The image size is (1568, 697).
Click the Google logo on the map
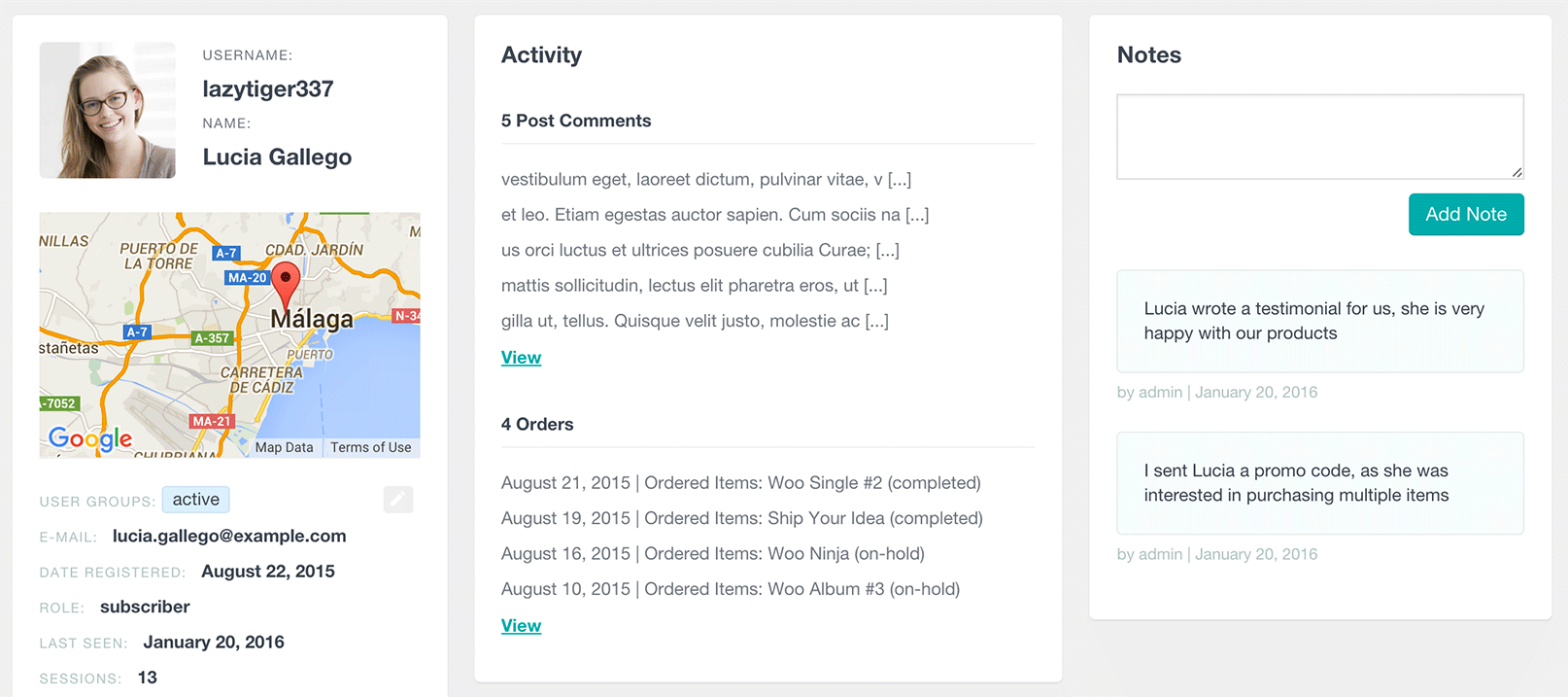tap(90, 439)
